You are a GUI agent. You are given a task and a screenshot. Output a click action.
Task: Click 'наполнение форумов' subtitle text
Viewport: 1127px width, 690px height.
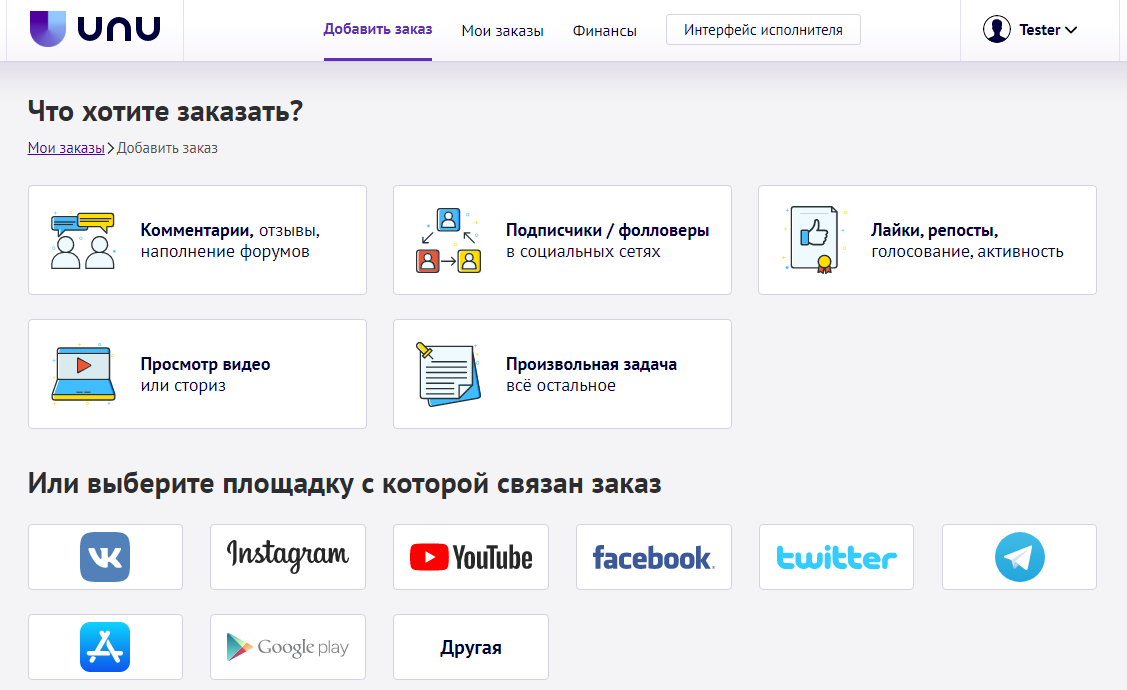(x=225, y=252)
